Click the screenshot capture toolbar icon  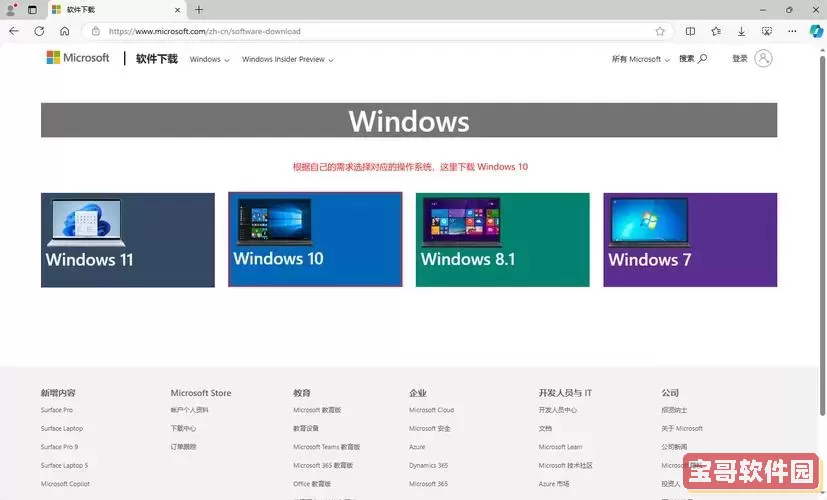[x=767, y=31]
